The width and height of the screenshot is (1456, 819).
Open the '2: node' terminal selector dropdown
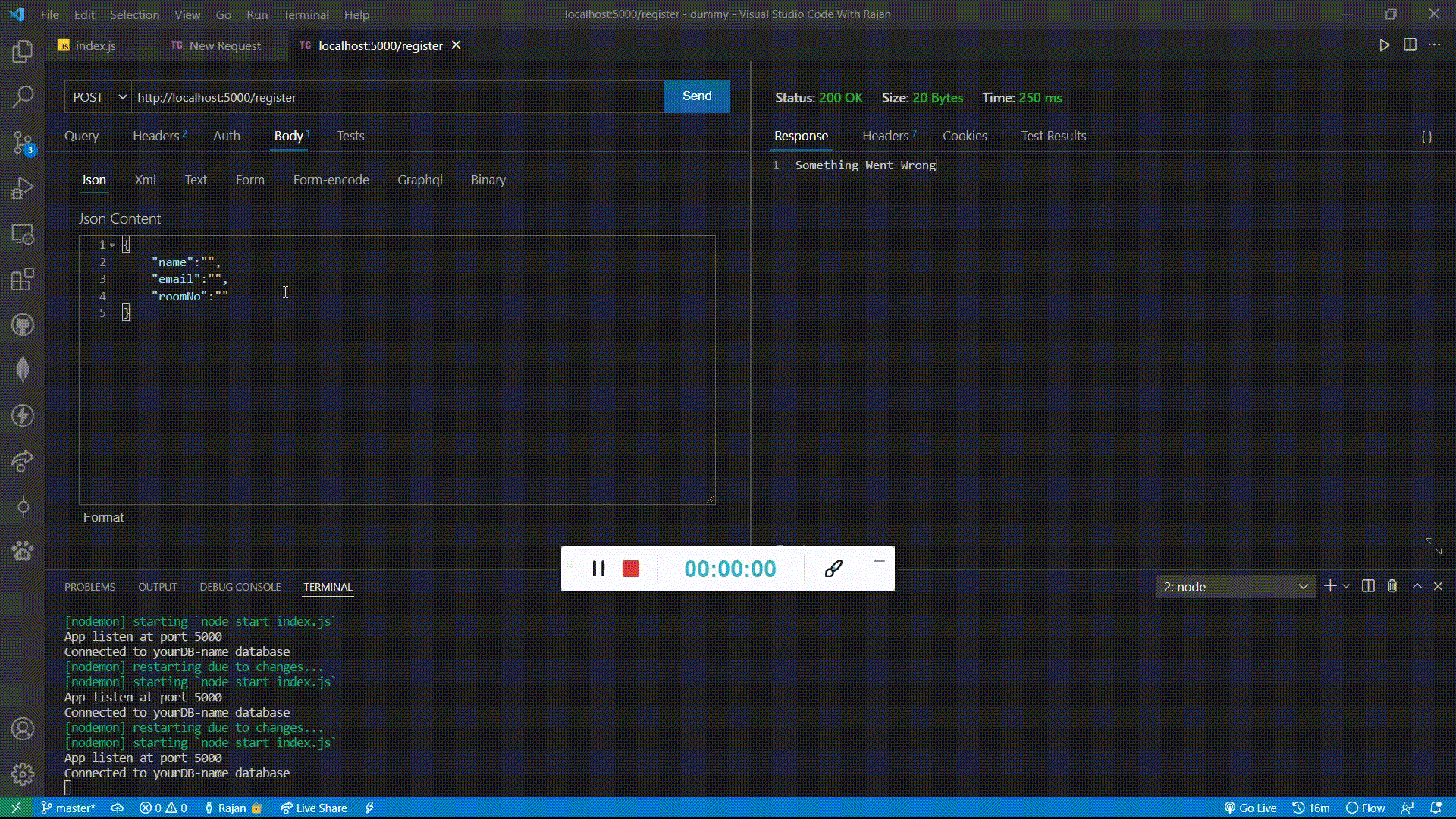(x=1235, y=587)
